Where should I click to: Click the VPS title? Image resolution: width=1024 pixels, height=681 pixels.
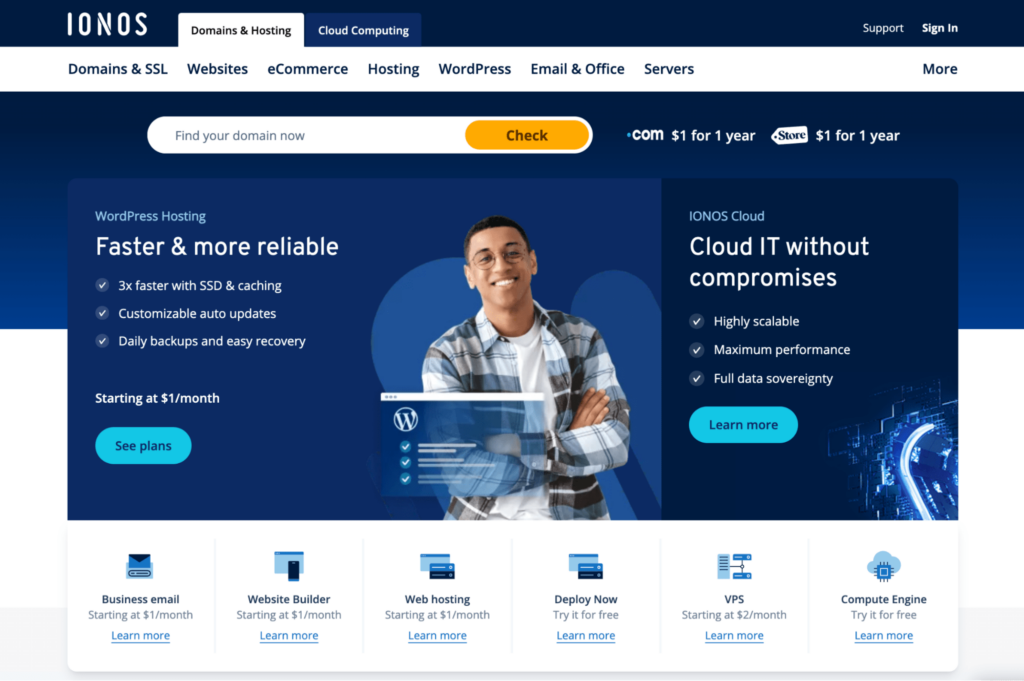click(734, 599)
